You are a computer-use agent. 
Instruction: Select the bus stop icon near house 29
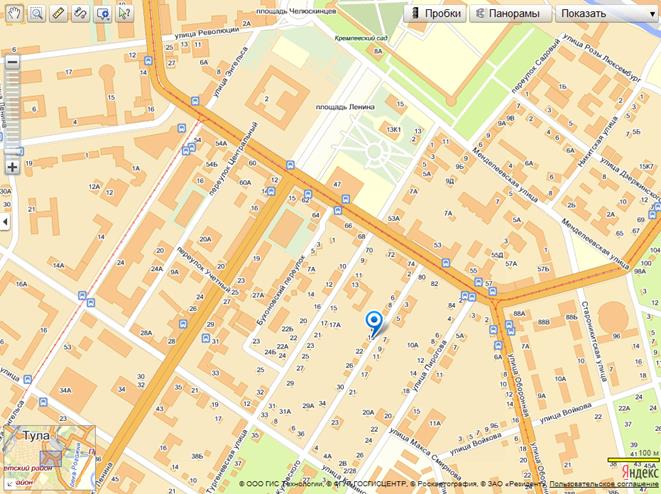pyautogui.click(x=183, y=324)
